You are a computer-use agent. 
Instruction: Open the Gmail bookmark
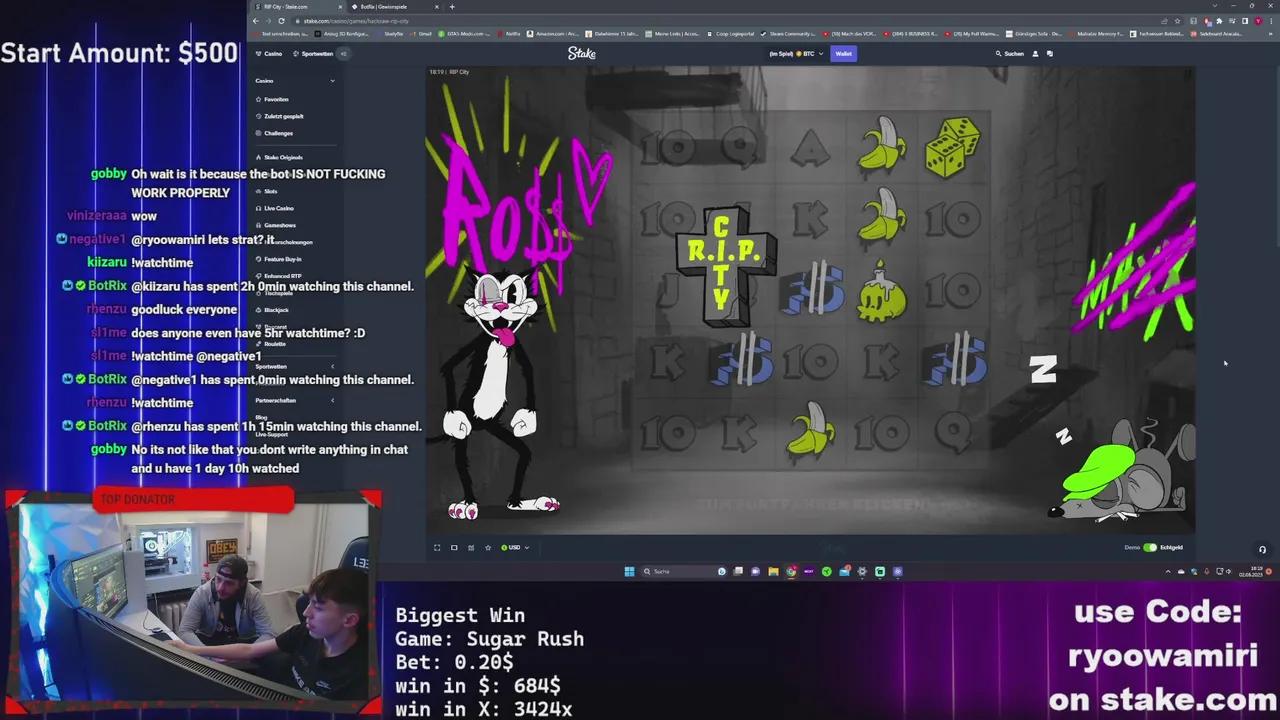[422, 33]
